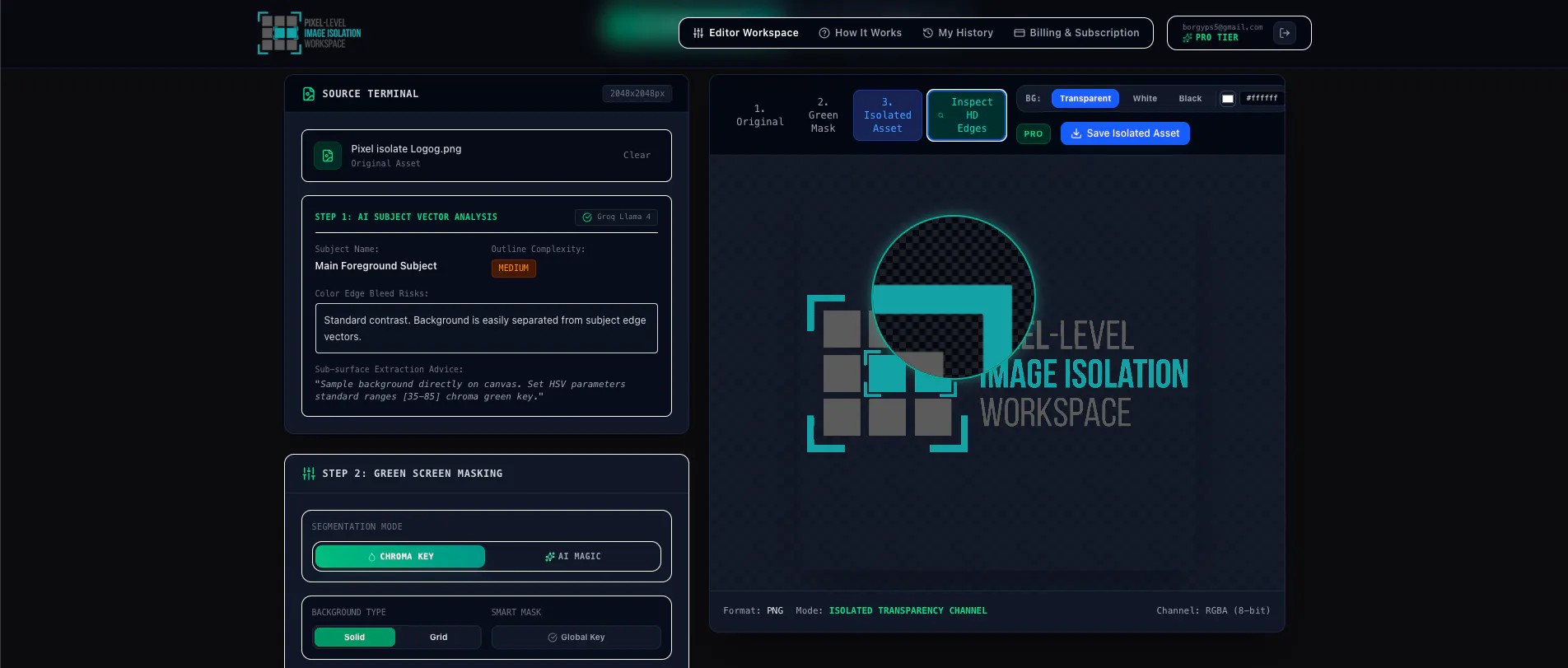Set preview background to White

point(1145,99)
